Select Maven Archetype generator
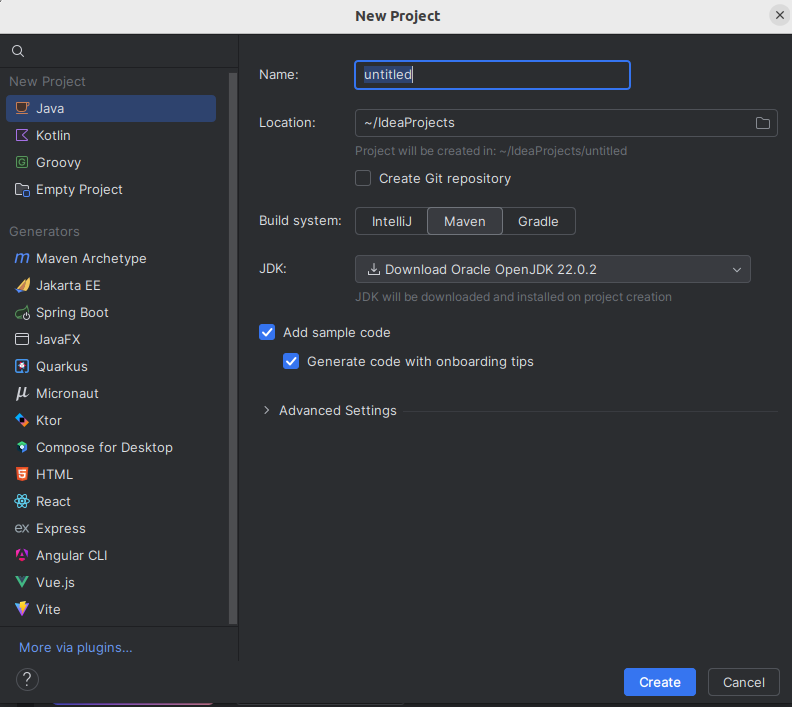Screen dimensions: 792x707 point(111,258)
